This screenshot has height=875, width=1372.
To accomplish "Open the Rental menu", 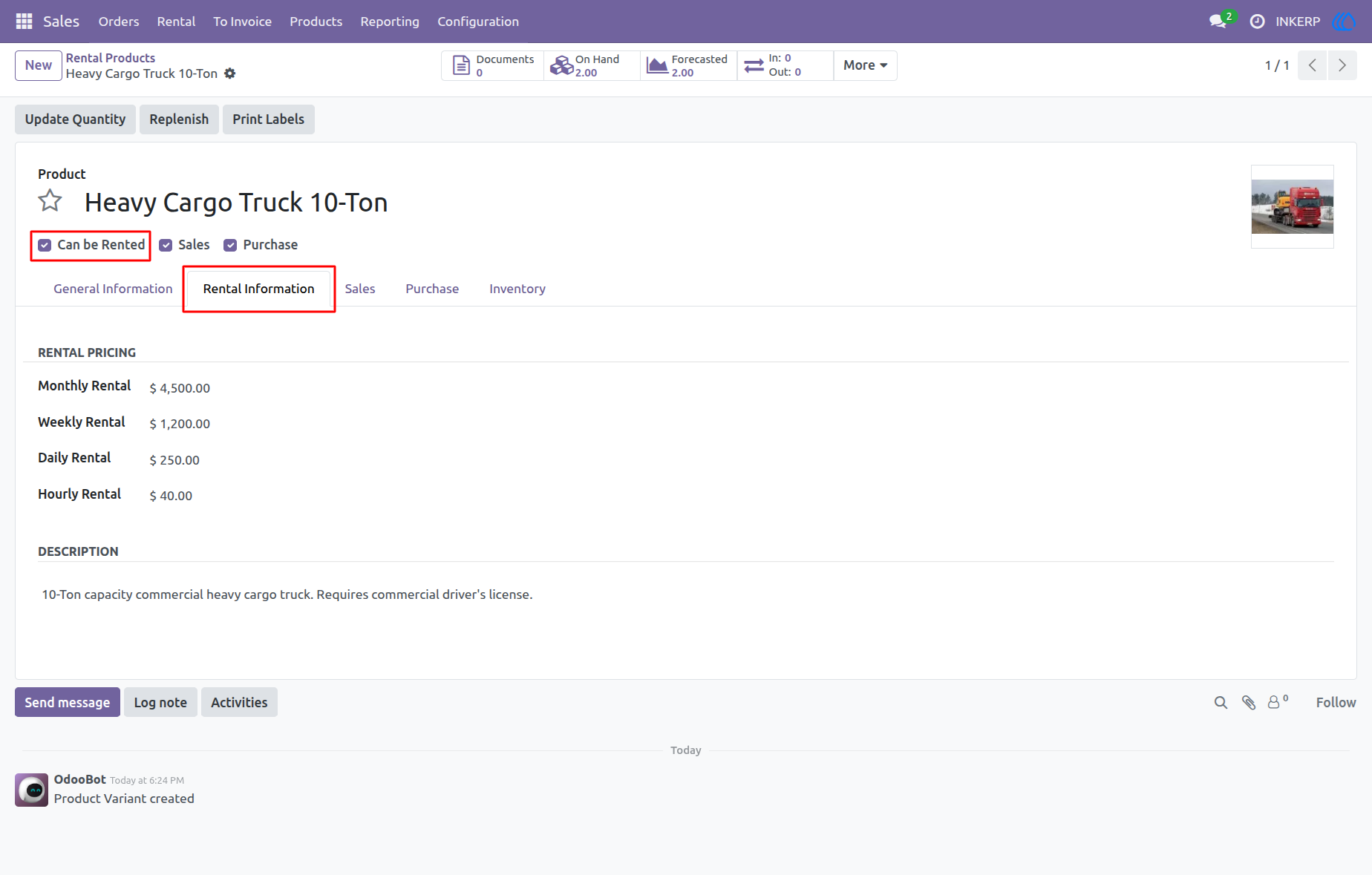I will pyautogui.click(x=176, y=22).
